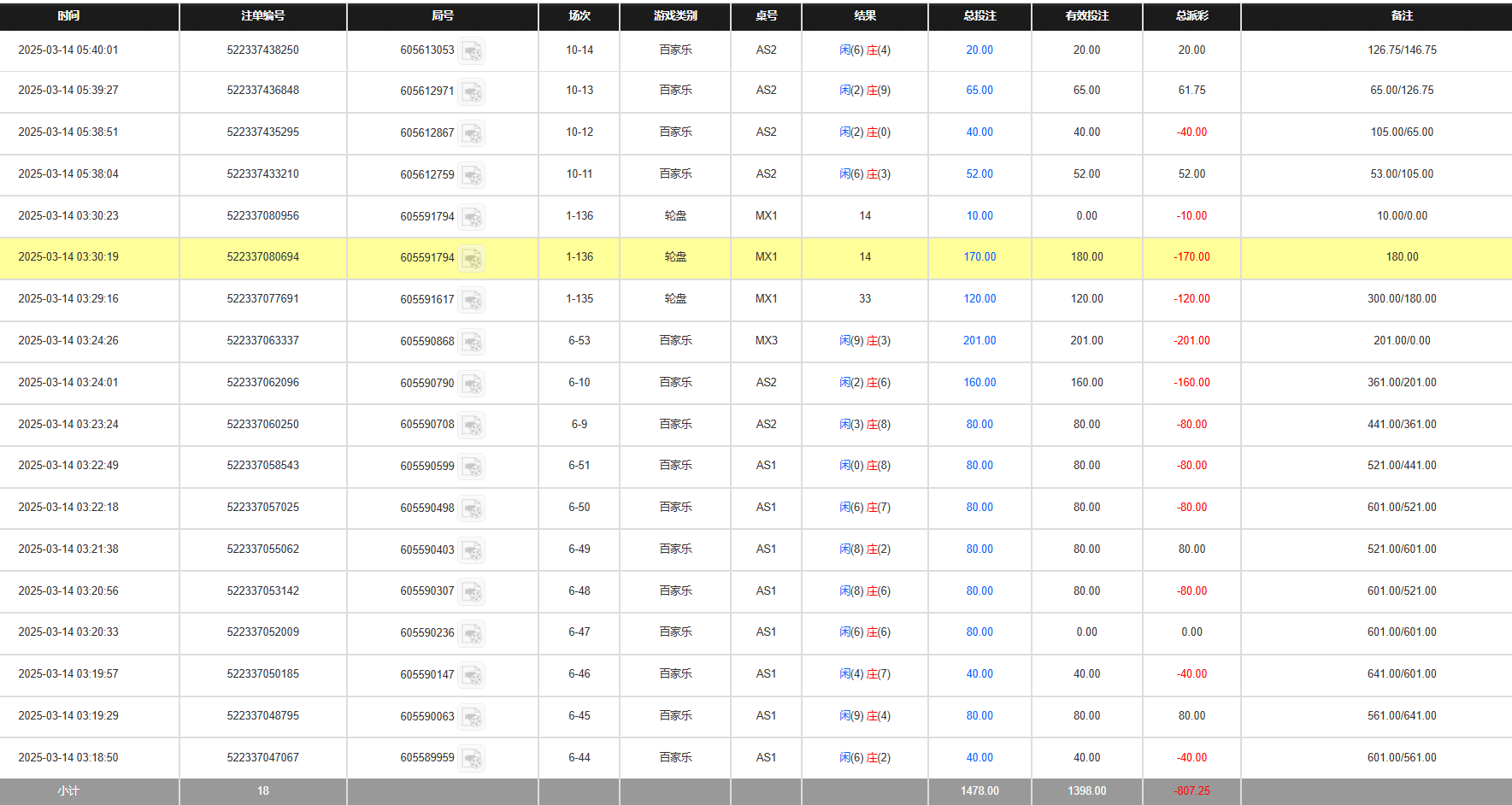View video icon next to round 605590599
The width and height of the screenshot is (1512, 805).
(x=472, y=467)
